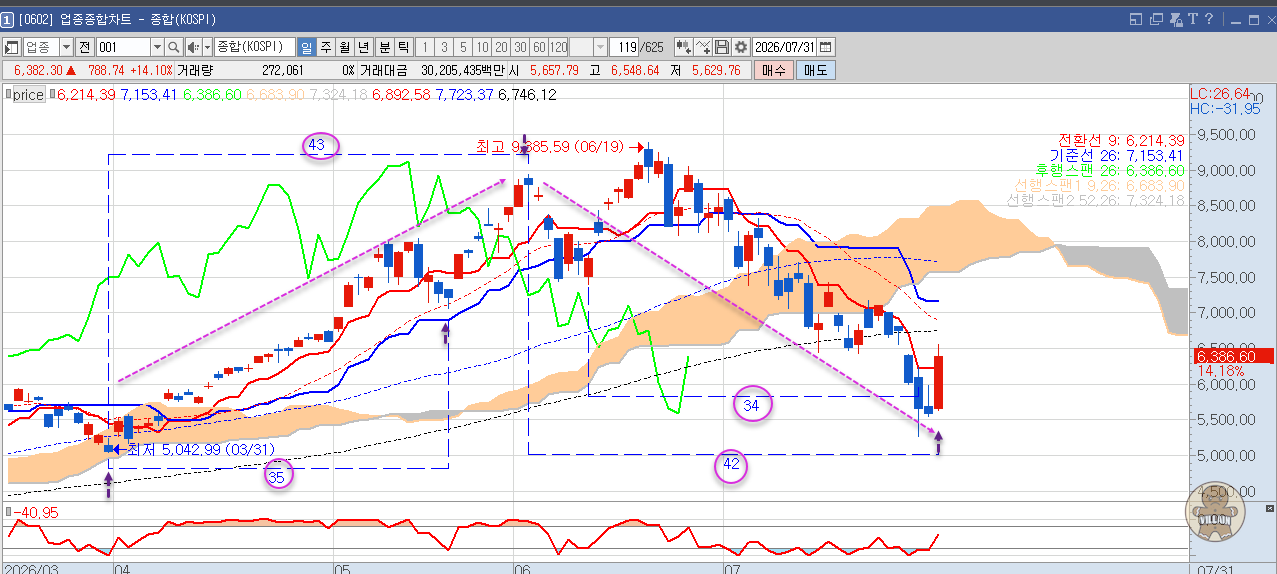Click the window number 1 icon in title bar

click(x=8, y=19)
